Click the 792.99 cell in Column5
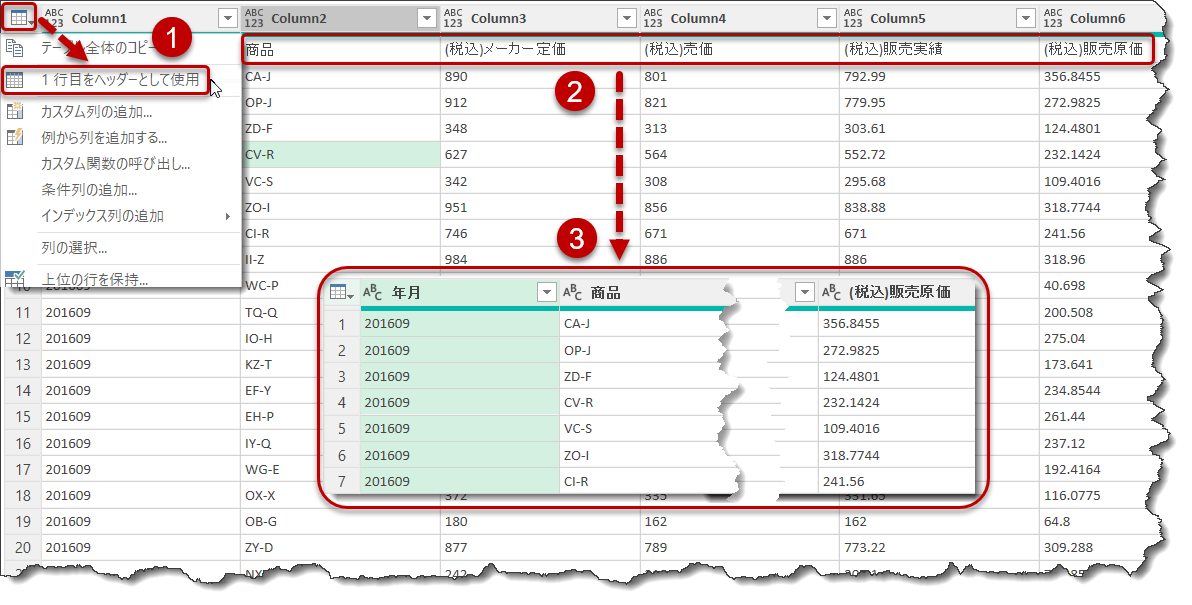 tap(939, 76)
